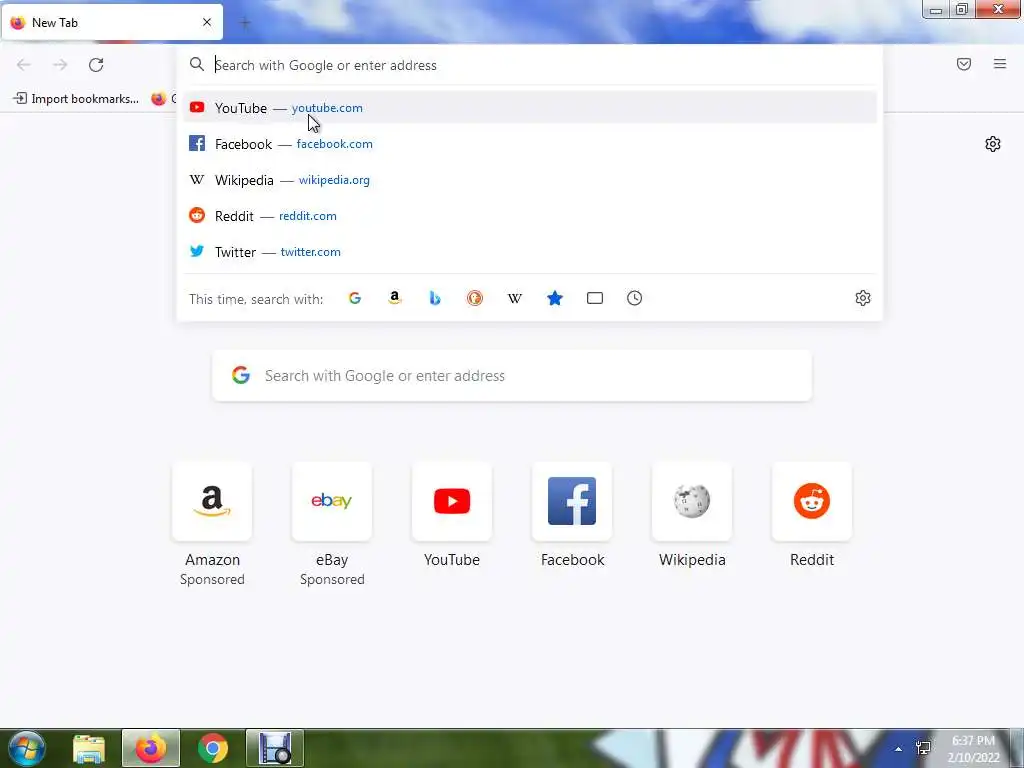Viewport: 1024px width, 768px height.
Task: Open the Windows Start menu
Action: click(27, 748)
